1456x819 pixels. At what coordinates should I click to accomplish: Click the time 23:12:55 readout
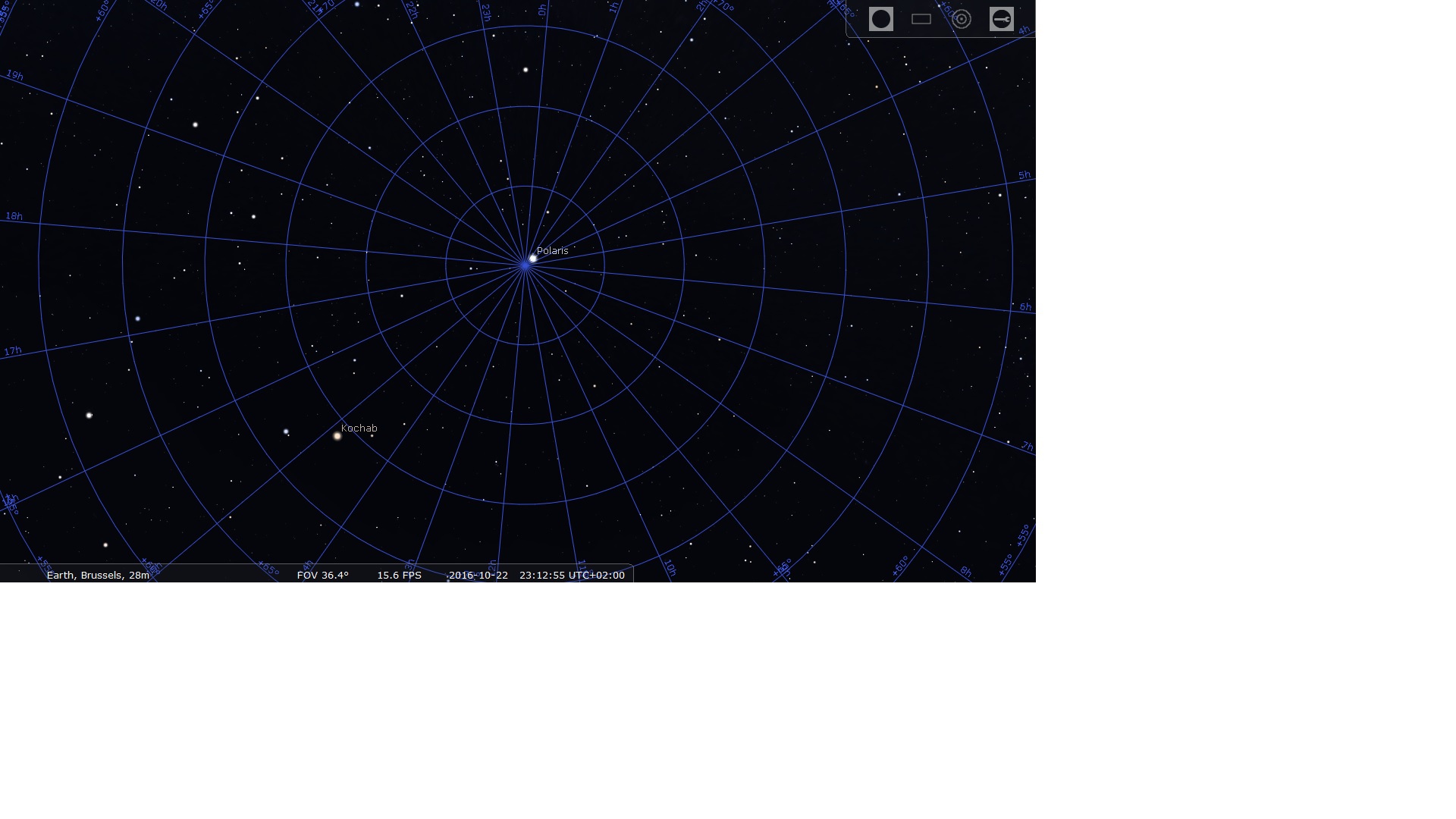pos(541,576)
